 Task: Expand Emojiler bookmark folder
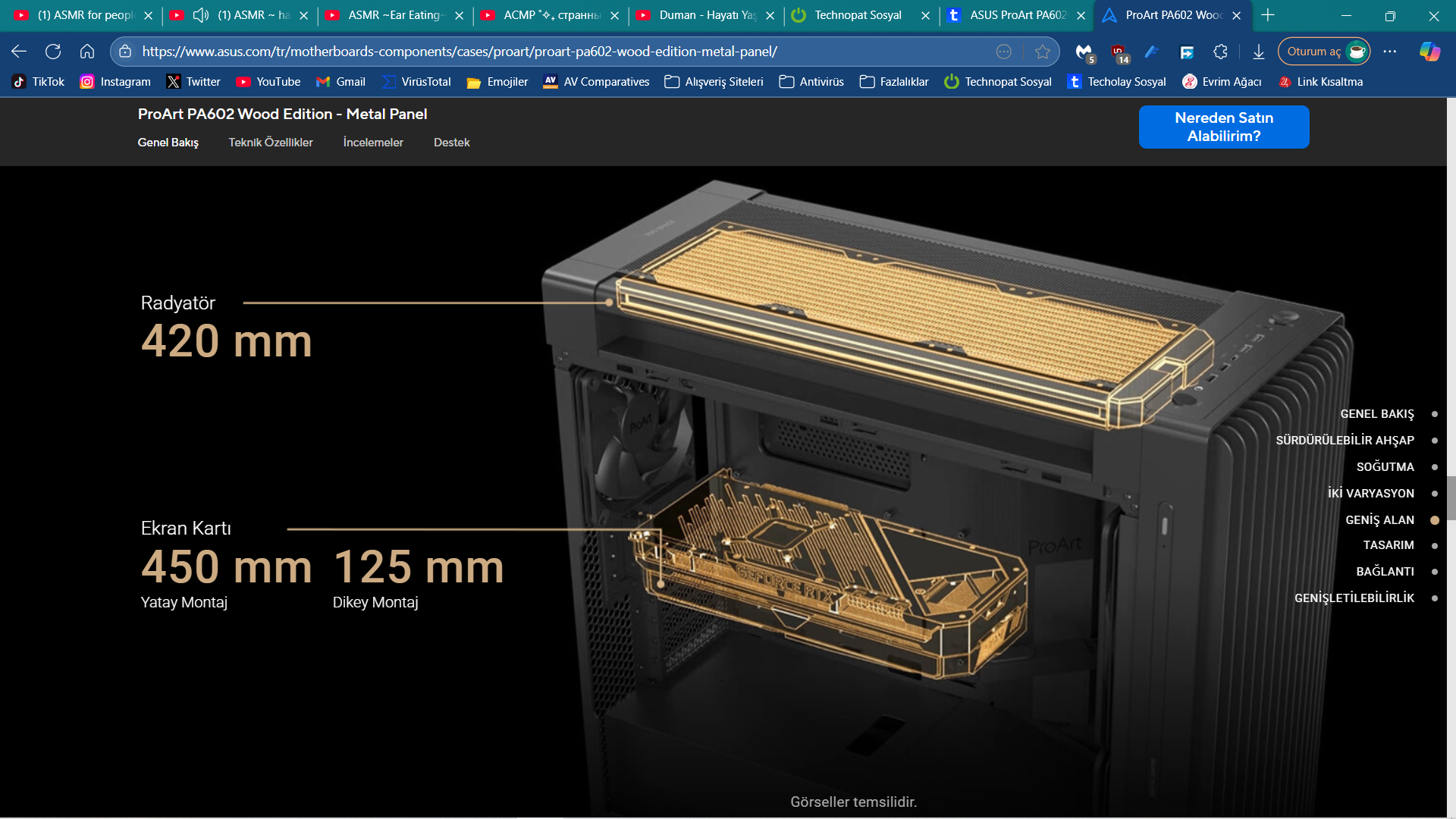tap(497, 82)
